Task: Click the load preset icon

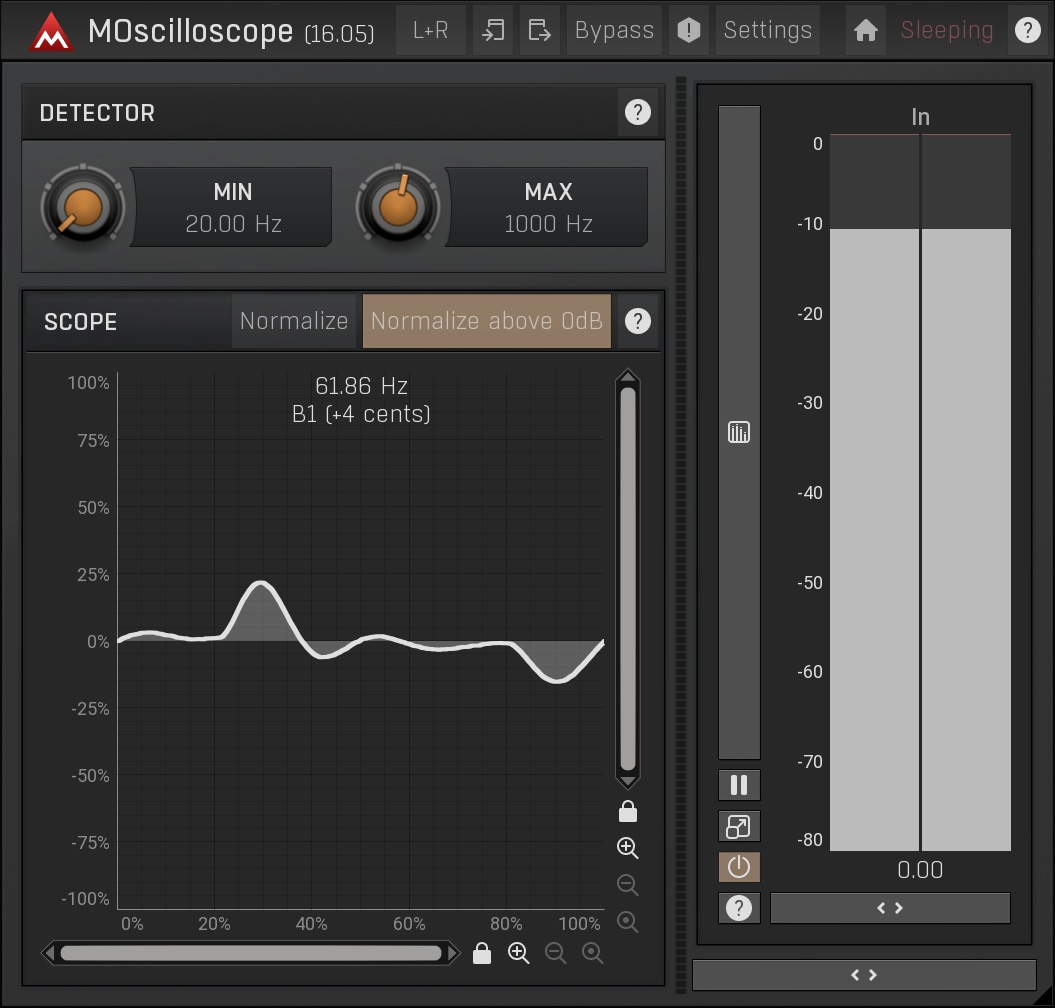Action: coord(493,30)
